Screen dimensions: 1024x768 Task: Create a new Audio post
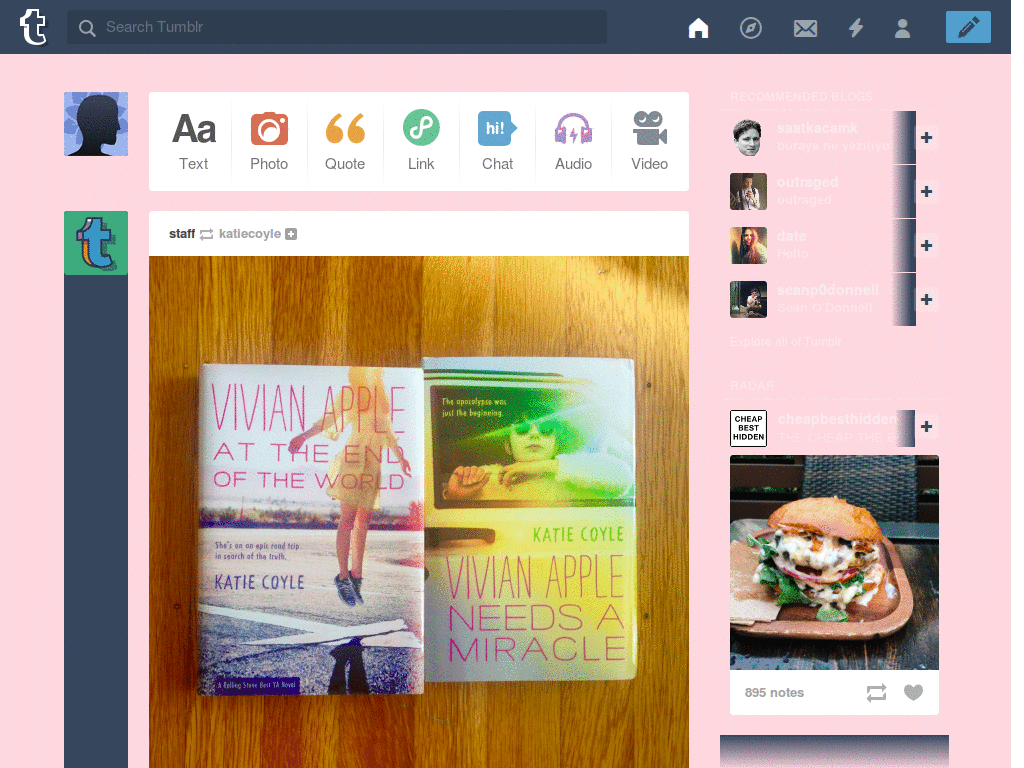[573, 141]
